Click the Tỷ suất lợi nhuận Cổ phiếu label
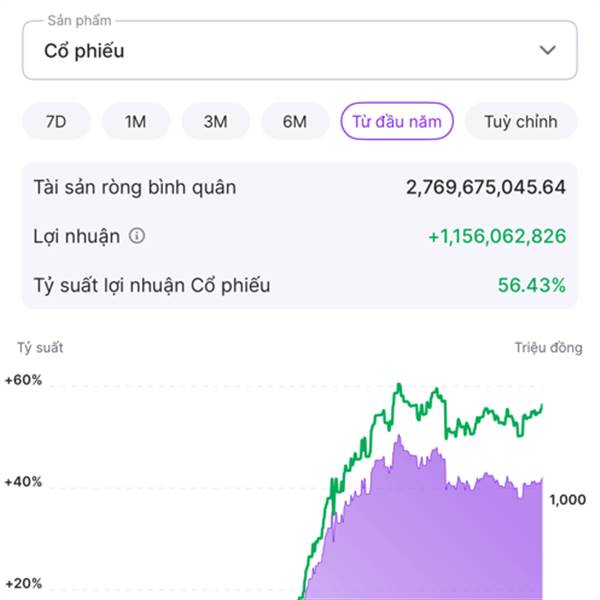Screen dimensions: 600x600 point(152,286)
